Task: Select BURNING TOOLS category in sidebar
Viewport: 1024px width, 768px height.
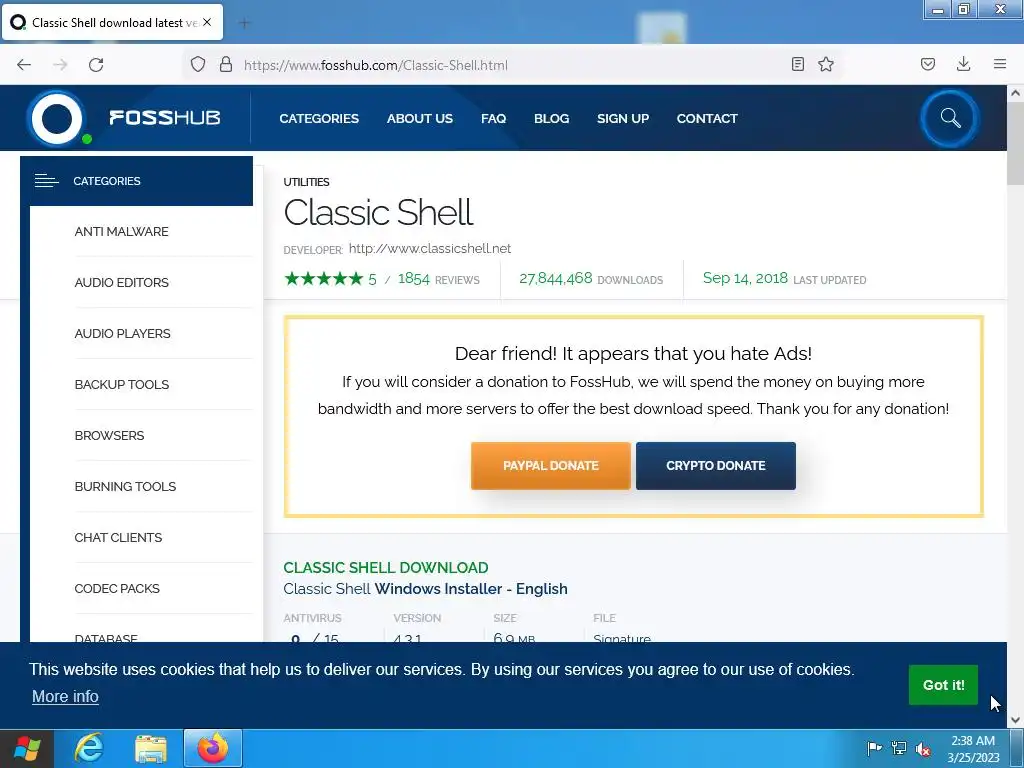Action: pyautogui.click(x=125, y=487)
